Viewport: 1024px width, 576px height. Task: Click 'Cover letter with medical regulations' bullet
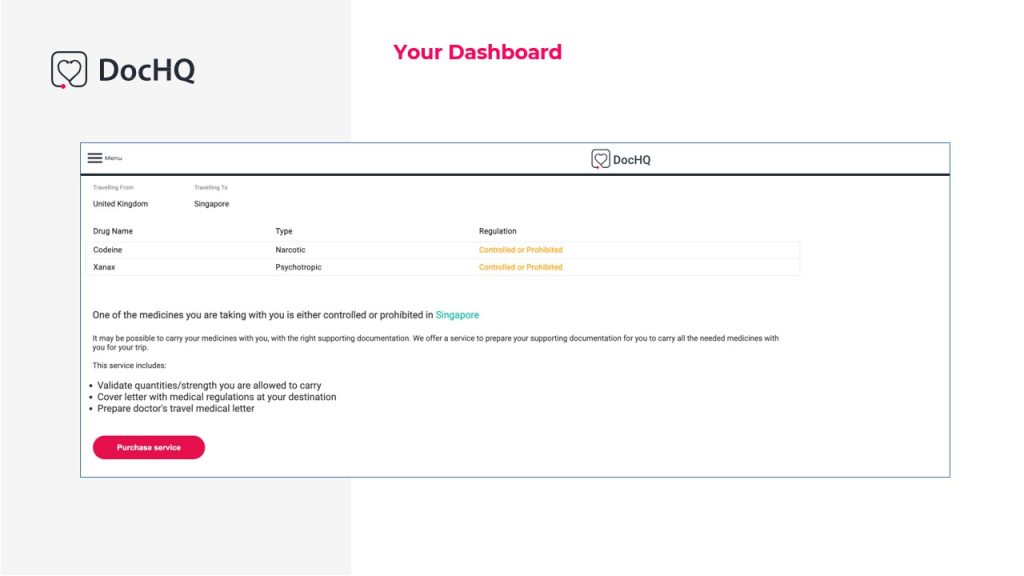(217, 397)
